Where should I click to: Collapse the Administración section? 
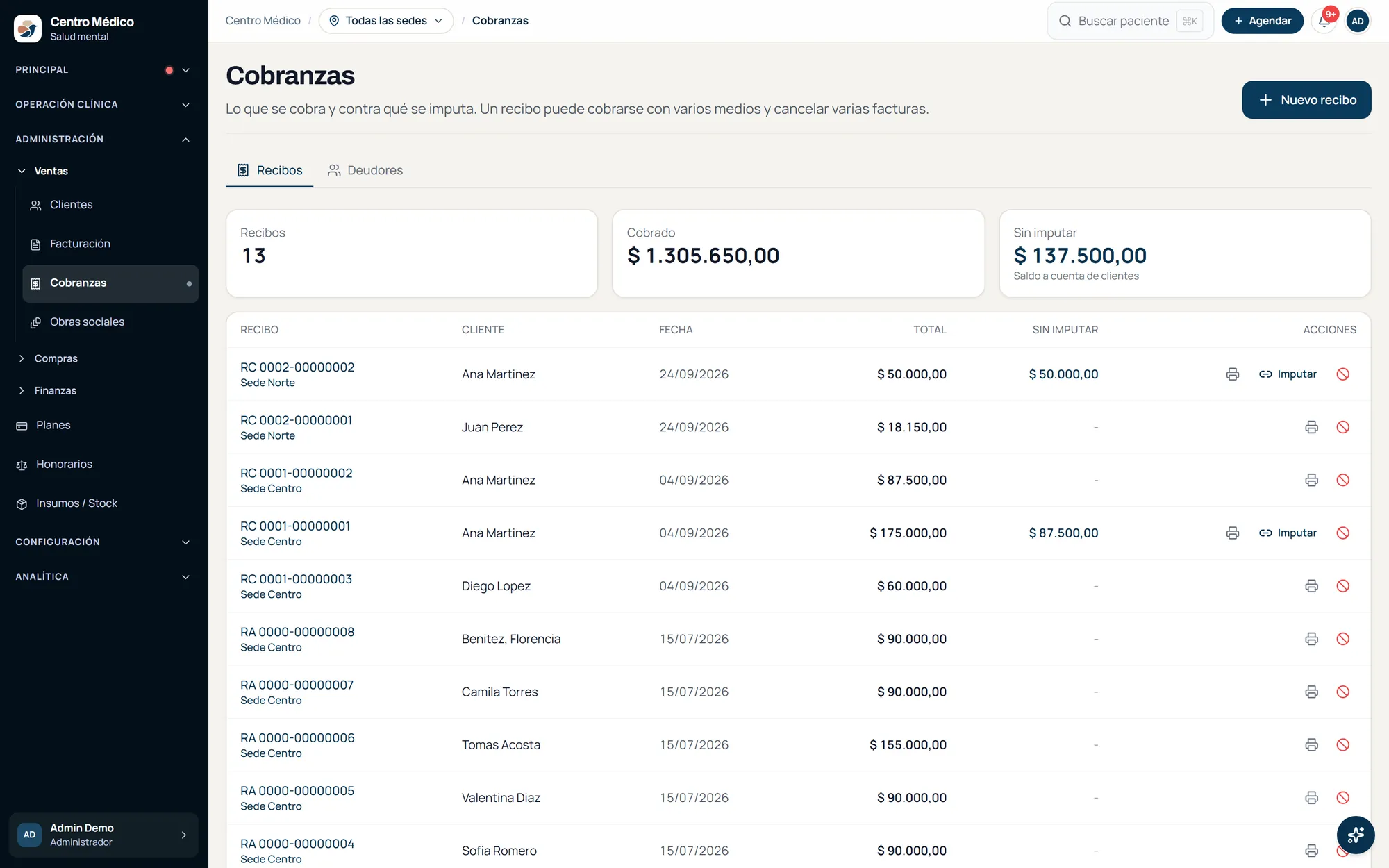(x=103, y=140)
